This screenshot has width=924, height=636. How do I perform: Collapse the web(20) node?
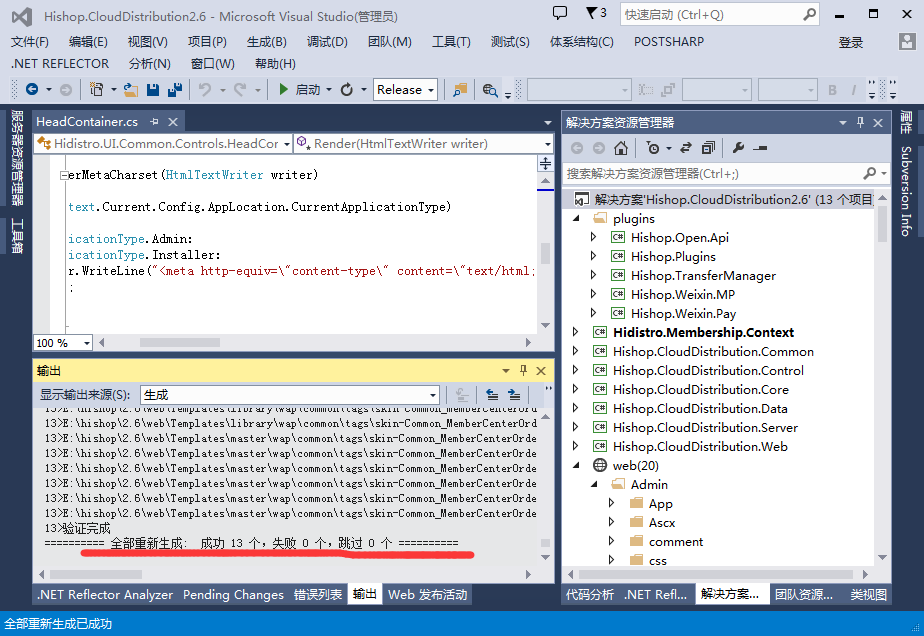click(x=576, y=465)
